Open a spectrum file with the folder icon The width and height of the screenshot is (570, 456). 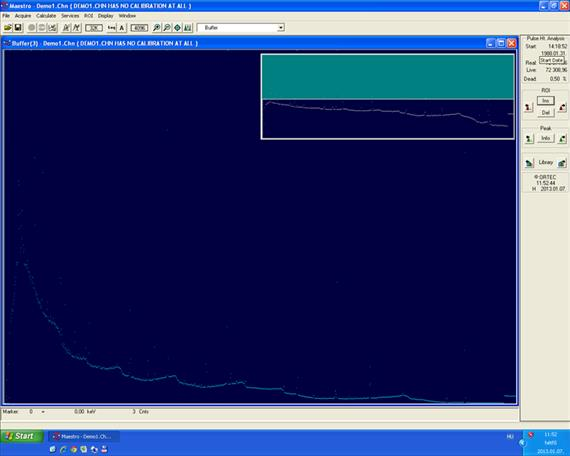[x=8, y=28]
